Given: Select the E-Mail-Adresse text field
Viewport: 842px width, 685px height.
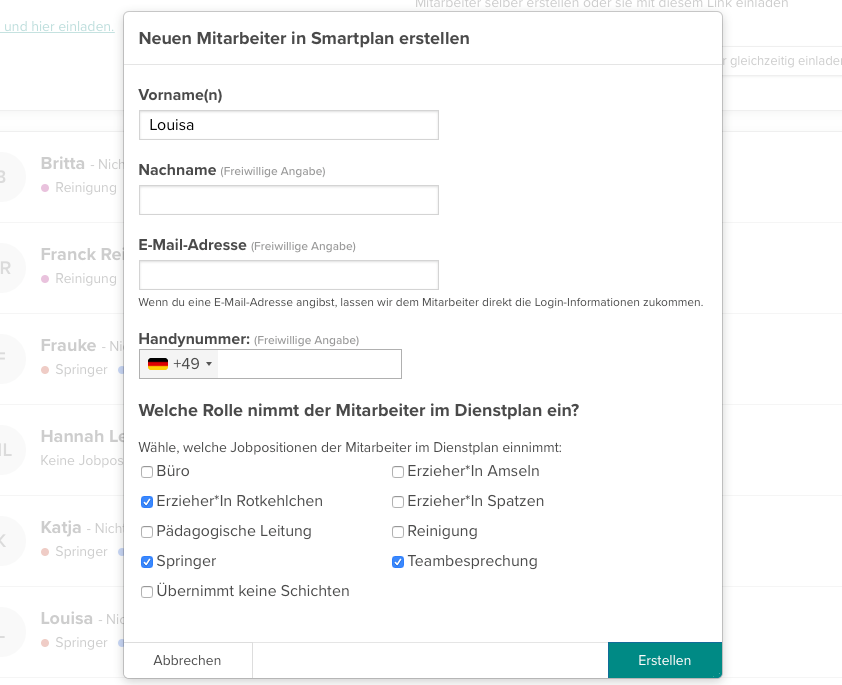Looking at the screenshot, I should coord(288,275).
